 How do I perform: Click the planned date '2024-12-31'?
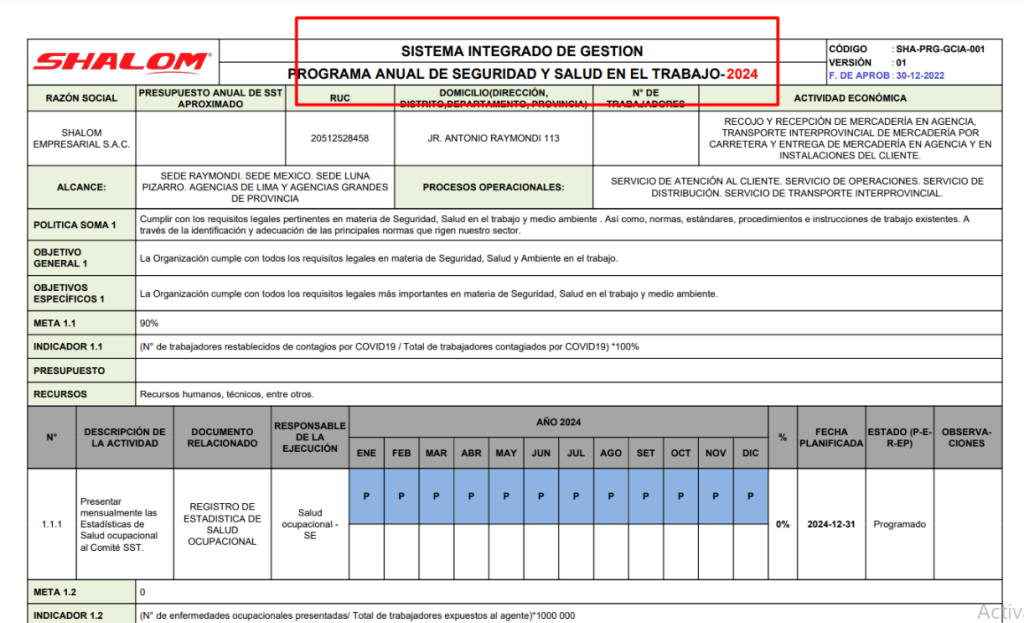coord(831,524)
